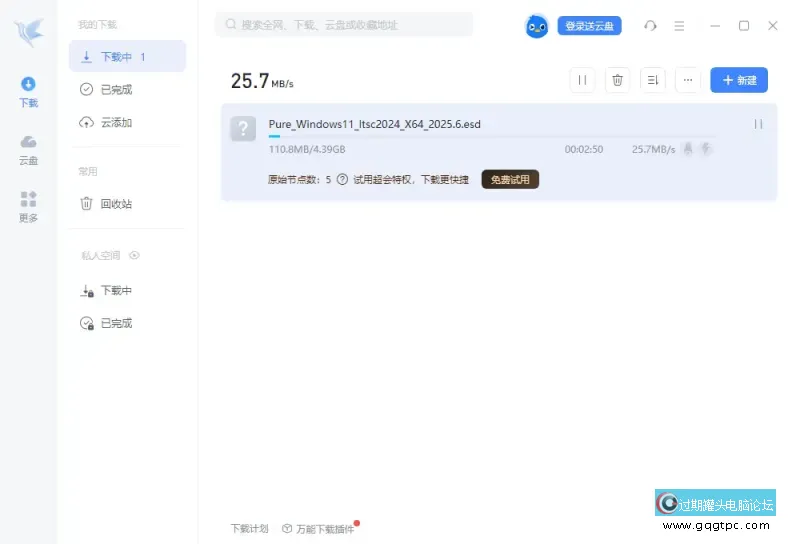Open the 下载 section in the left rail
Viewport: 800px width, 544px height.
point(29,92)
